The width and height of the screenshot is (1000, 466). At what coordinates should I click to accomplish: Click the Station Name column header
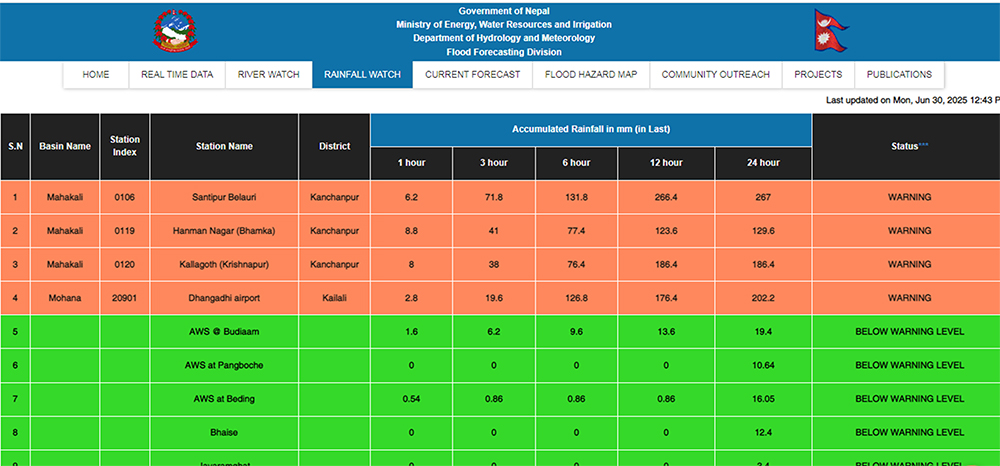pos(224,146)
